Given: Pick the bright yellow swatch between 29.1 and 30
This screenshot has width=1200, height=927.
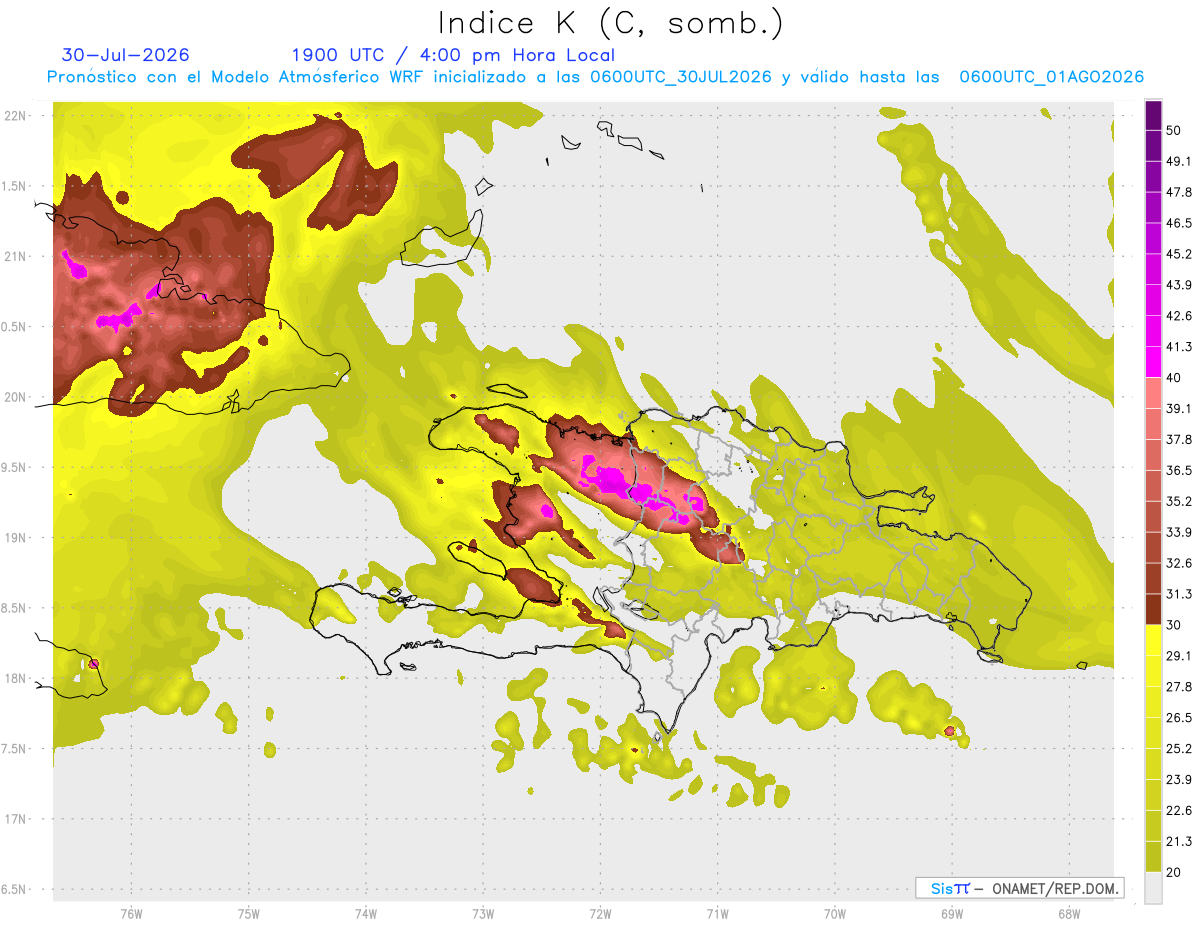Looking at the screenshot, I should (1153, 639).
